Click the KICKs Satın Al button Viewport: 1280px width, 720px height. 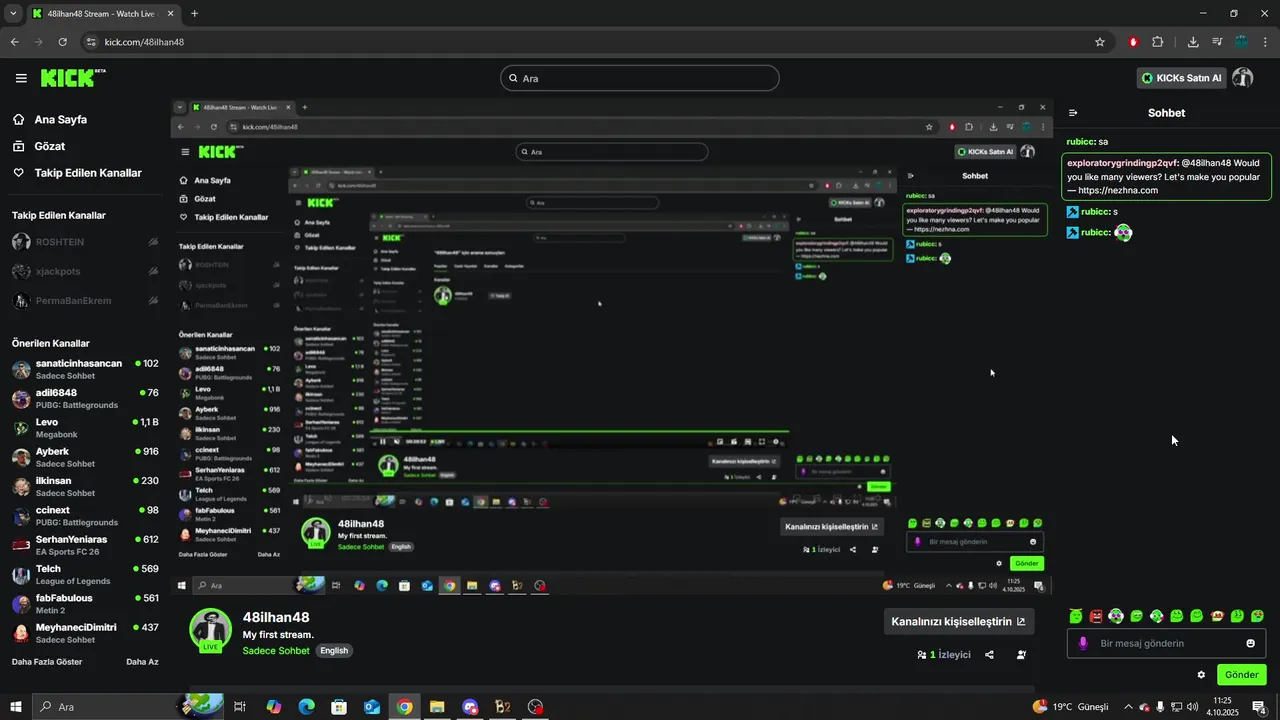(x=1181, y=78)
